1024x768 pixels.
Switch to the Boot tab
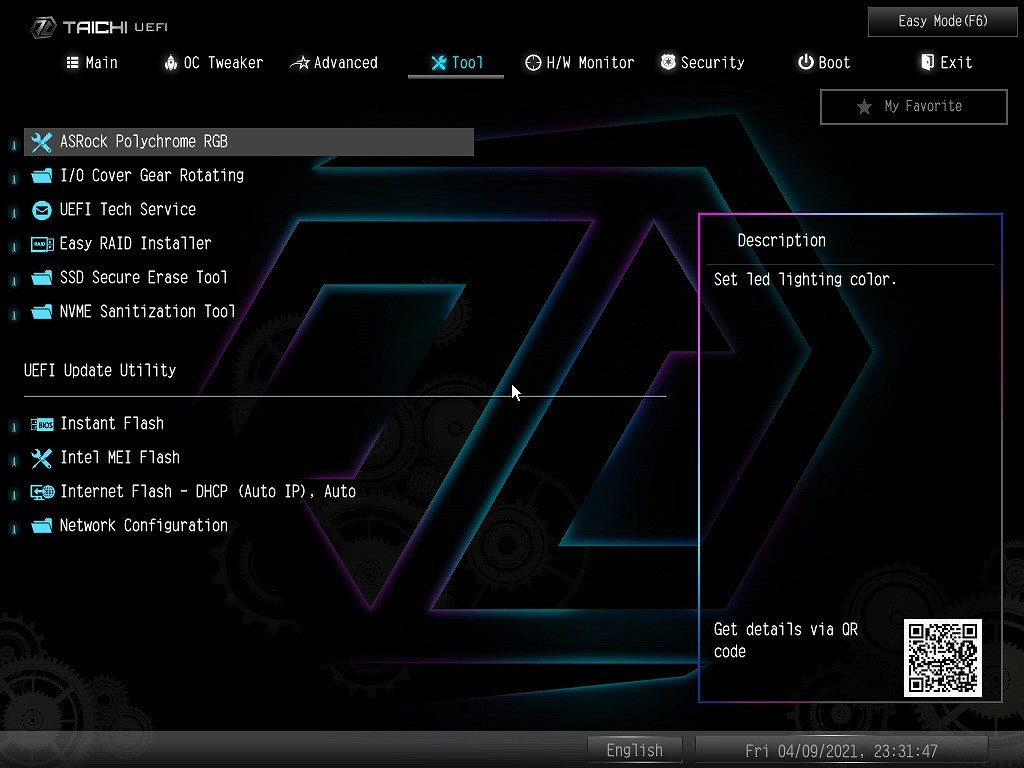pyautogui.click(x=823, y=62)
